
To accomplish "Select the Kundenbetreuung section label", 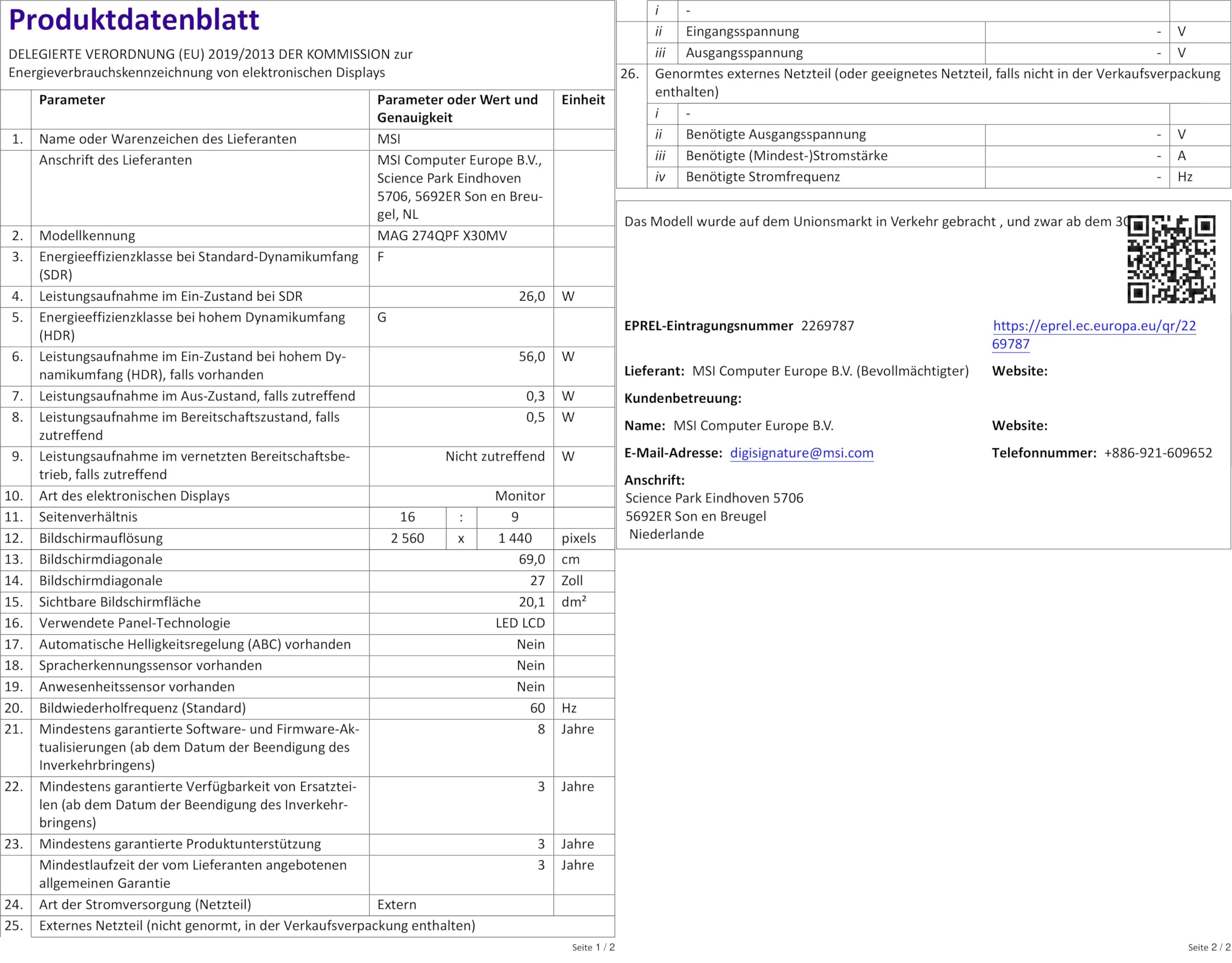I will coord(682,399).
